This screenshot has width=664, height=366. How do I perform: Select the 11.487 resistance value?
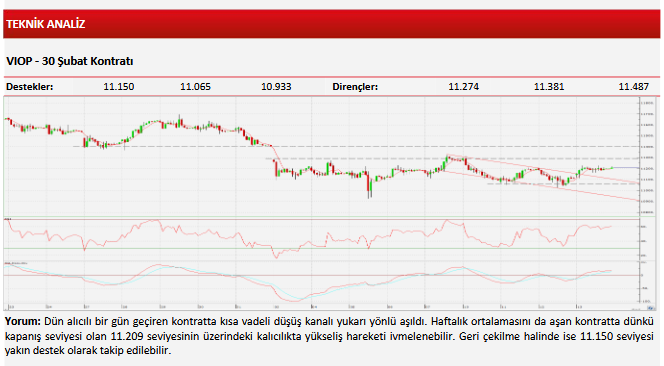(634, 87)
